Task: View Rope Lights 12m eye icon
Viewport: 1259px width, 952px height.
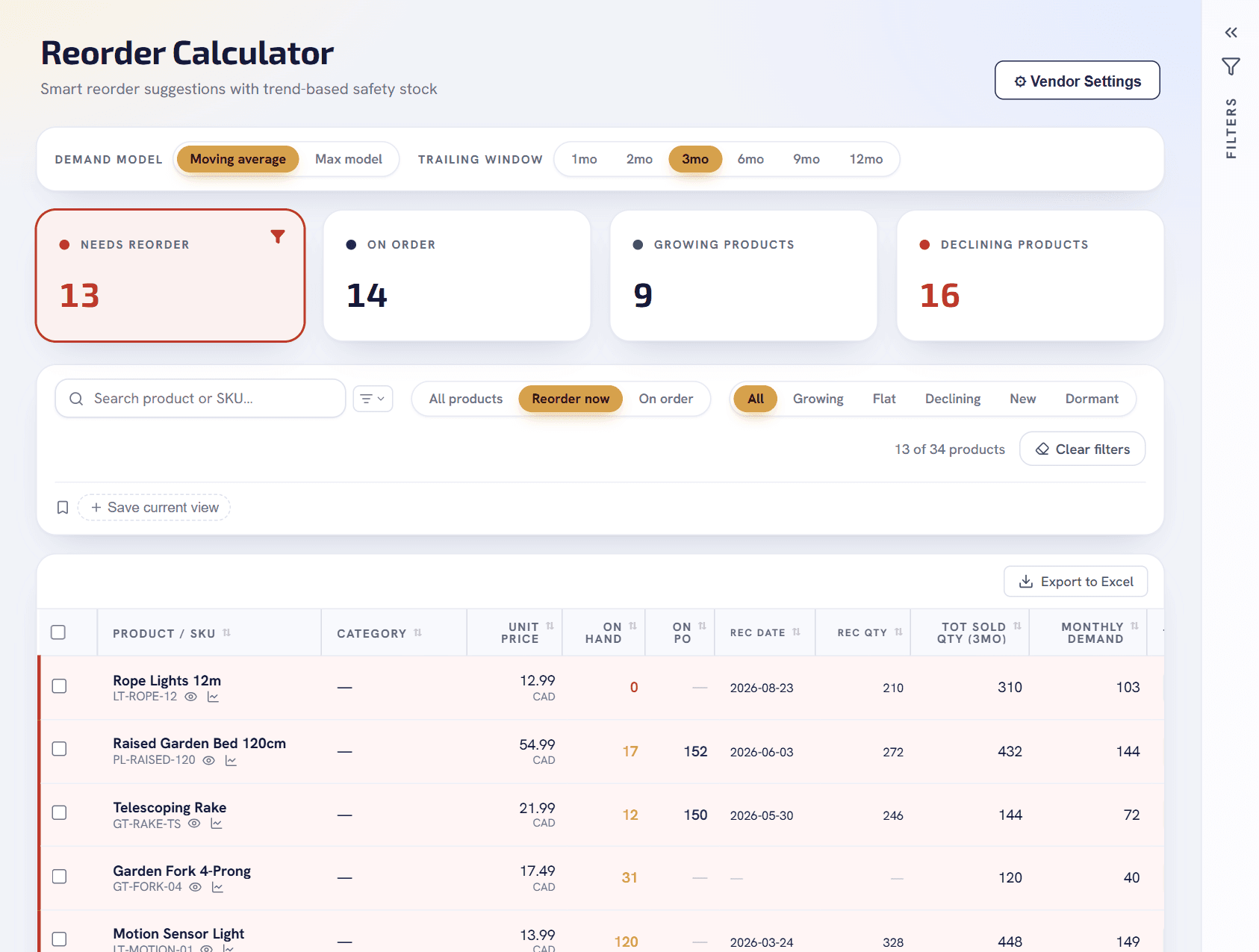Action: tap(191, 697)
